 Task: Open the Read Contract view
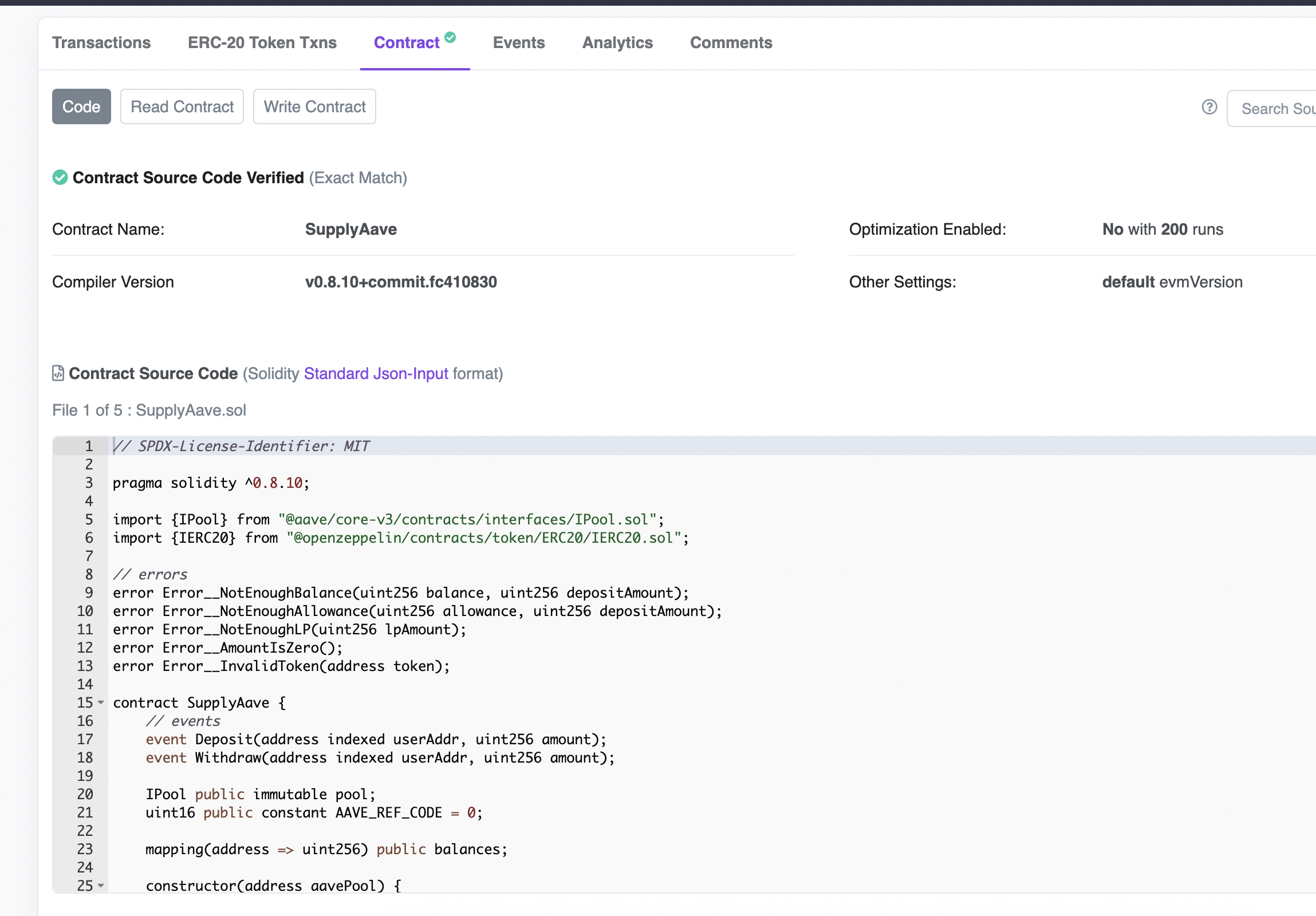182,106
